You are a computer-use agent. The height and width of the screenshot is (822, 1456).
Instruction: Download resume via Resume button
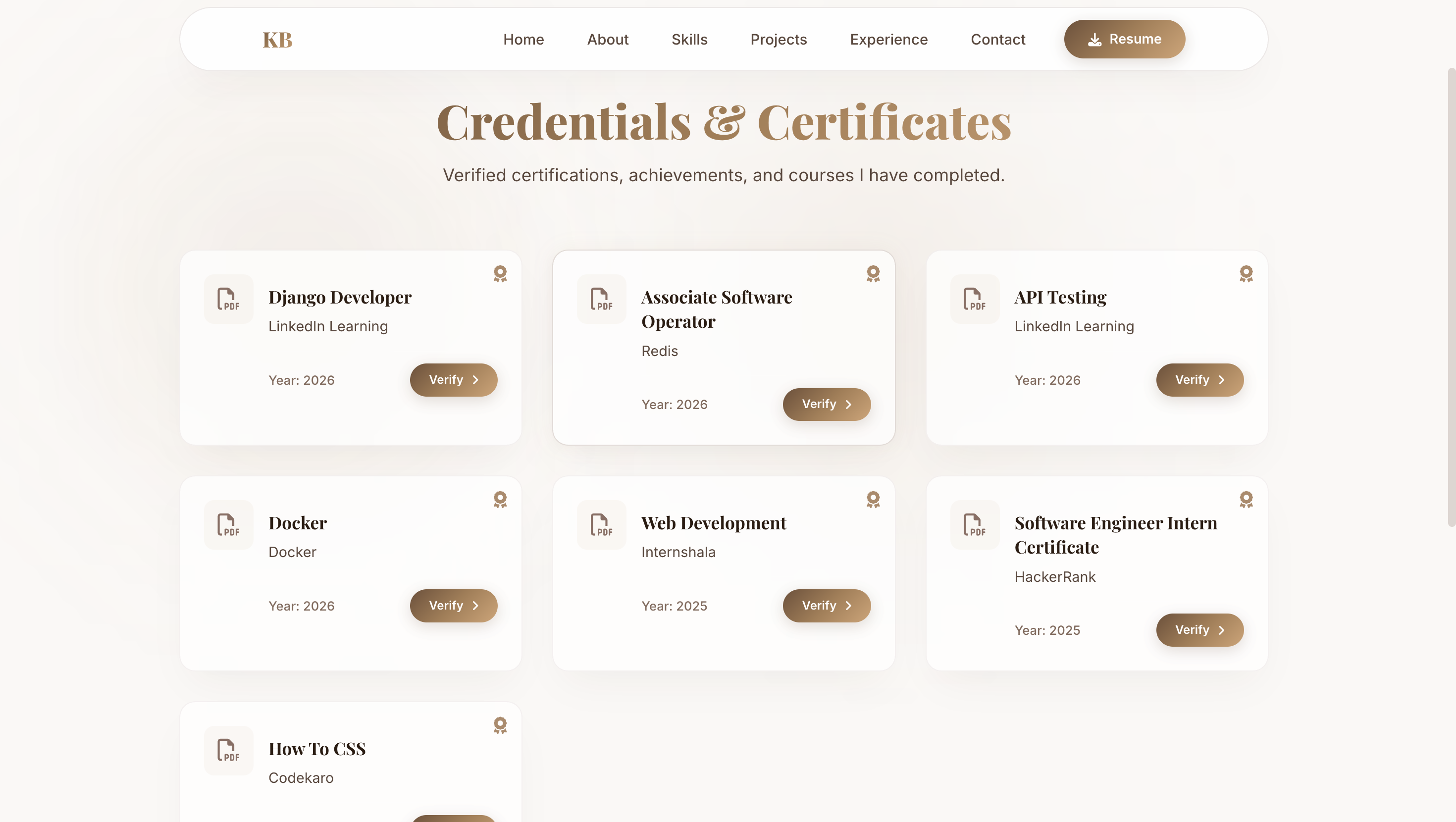click(x=1124, y=39)
